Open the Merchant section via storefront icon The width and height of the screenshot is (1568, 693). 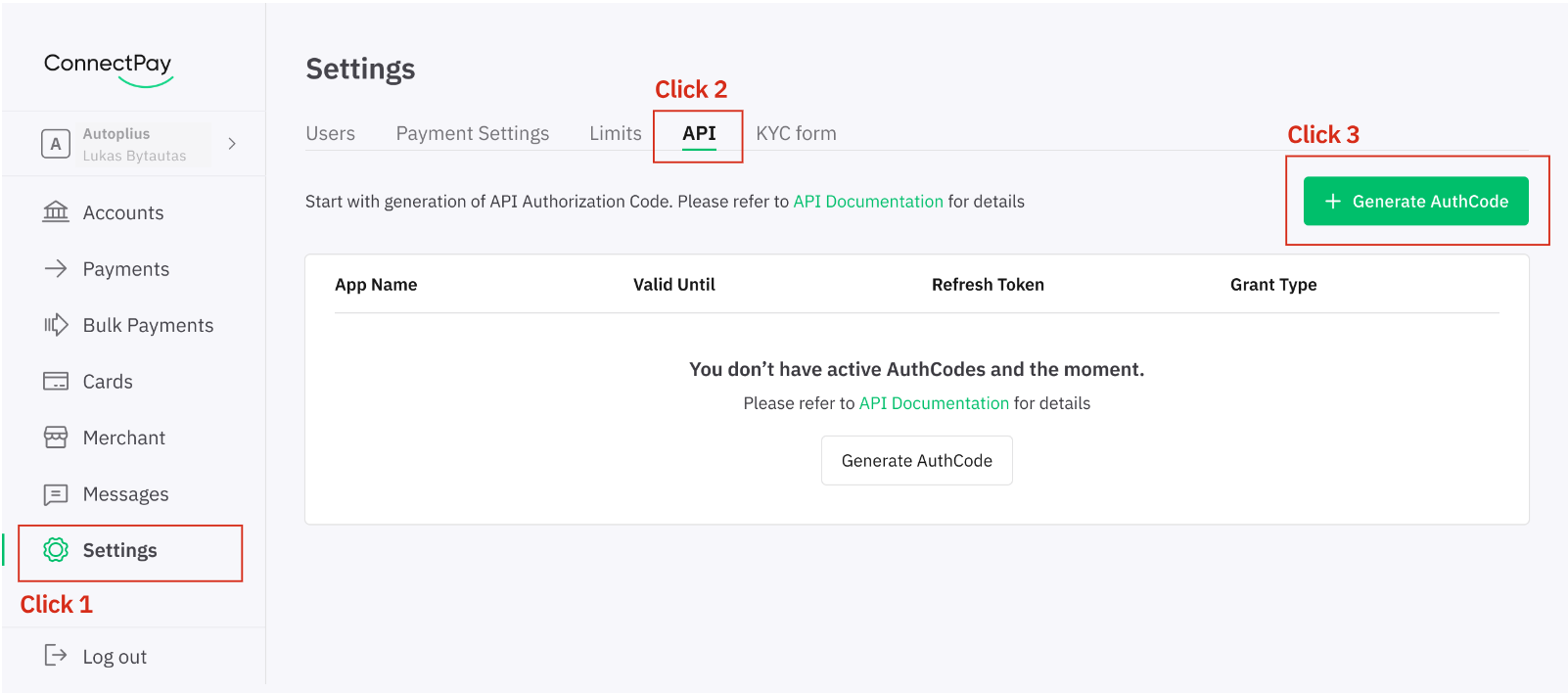(56, 438)
